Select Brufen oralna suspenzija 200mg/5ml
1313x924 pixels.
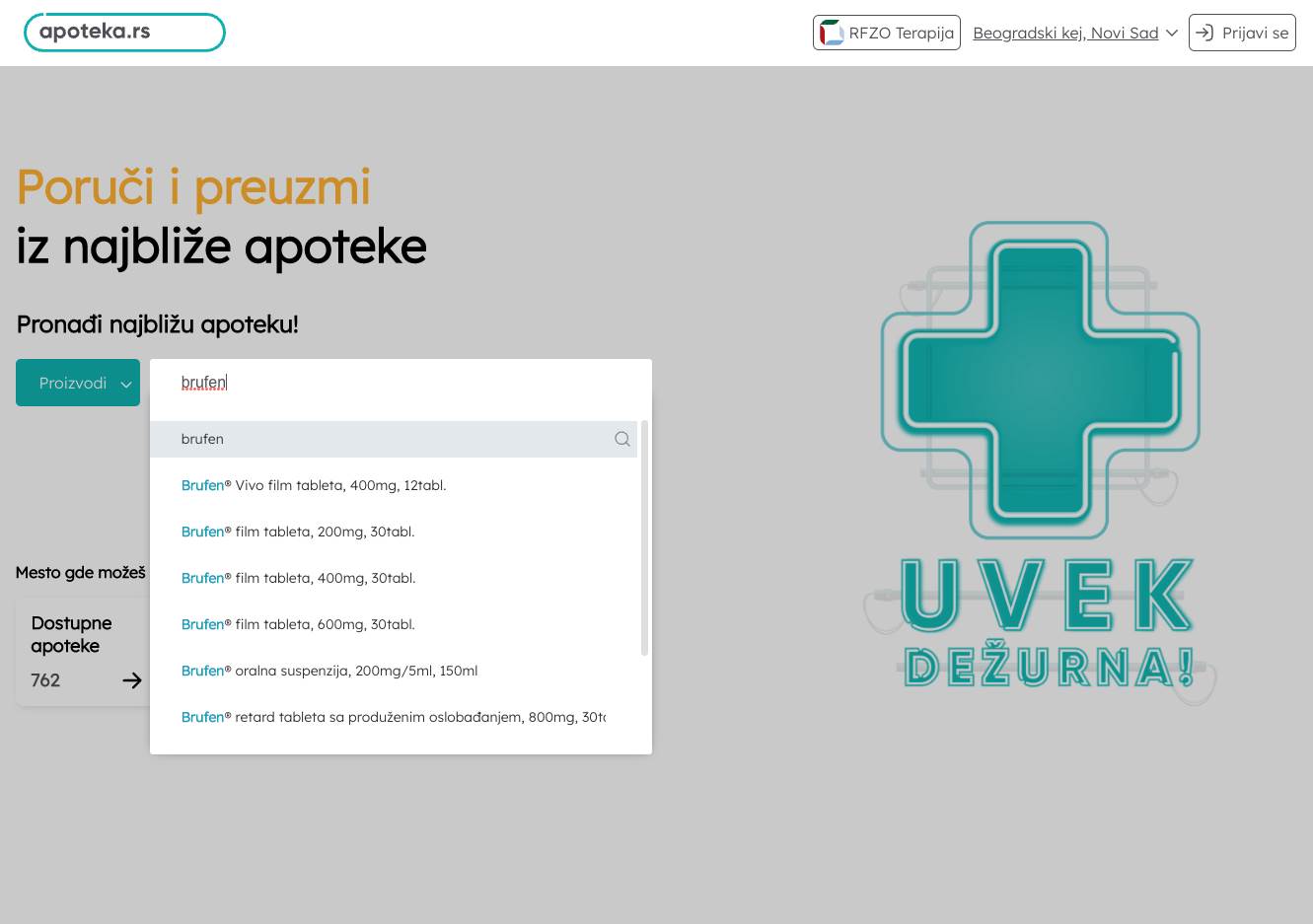click(329, 671)
